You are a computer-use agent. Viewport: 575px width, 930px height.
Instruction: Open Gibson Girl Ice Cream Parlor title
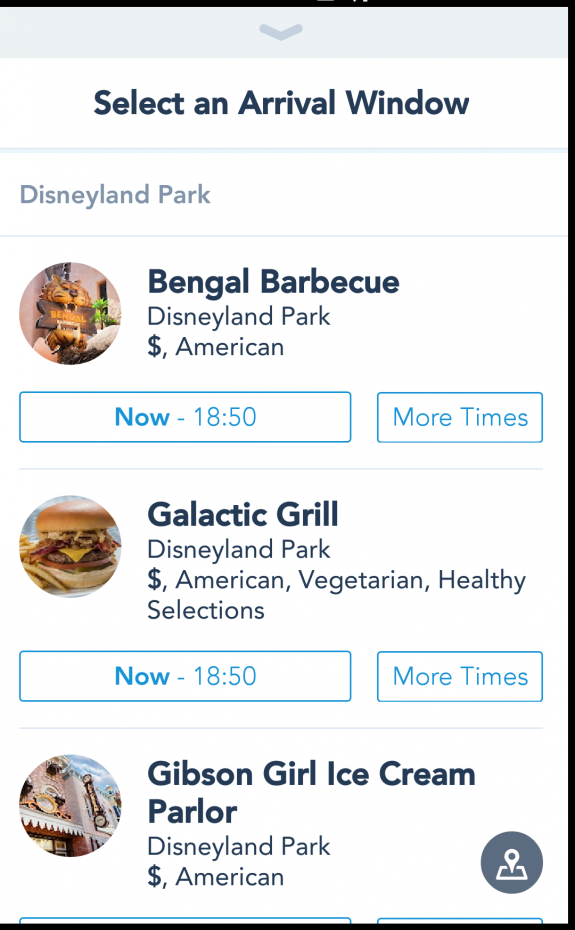tap(311, 792)
